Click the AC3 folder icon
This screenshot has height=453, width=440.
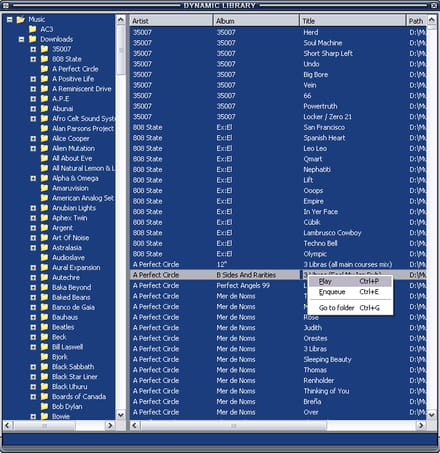pos(32,29)
